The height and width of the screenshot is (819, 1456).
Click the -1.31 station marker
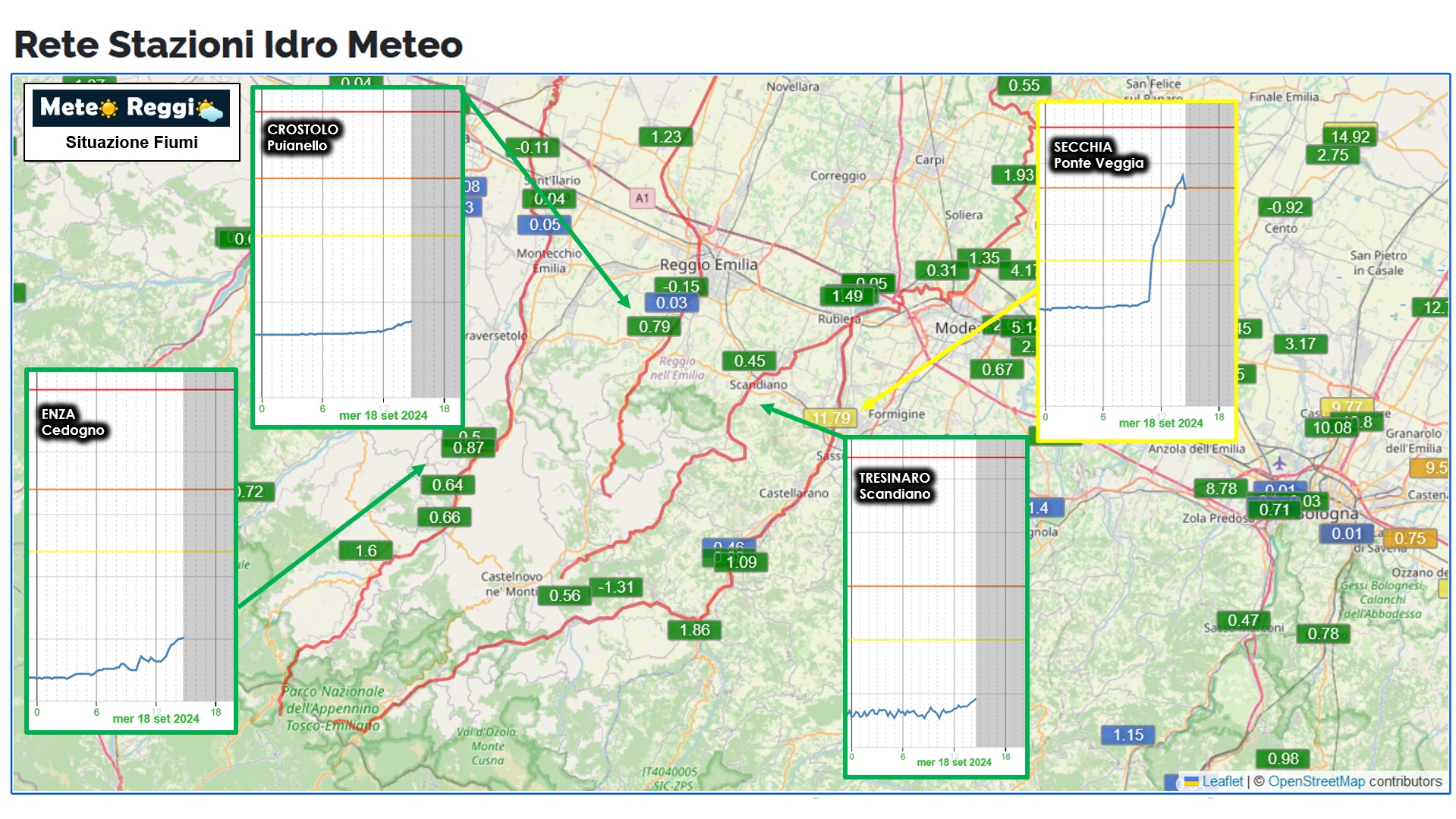[615, 587]
